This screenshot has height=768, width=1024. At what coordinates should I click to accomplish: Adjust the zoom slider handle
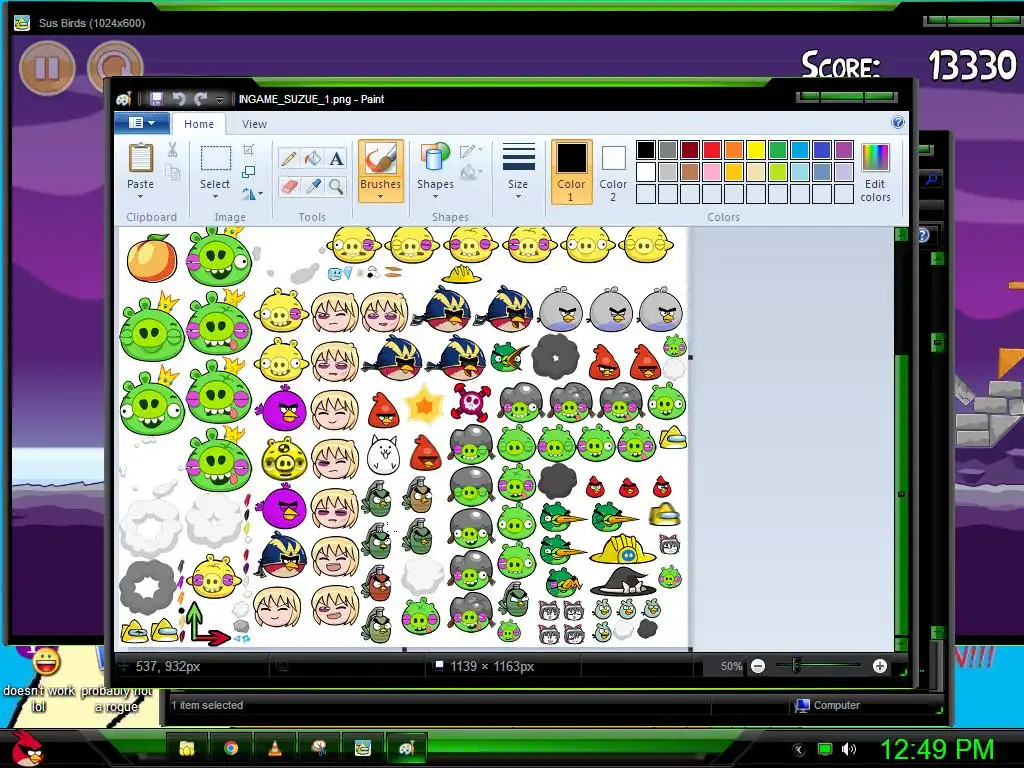795,666
